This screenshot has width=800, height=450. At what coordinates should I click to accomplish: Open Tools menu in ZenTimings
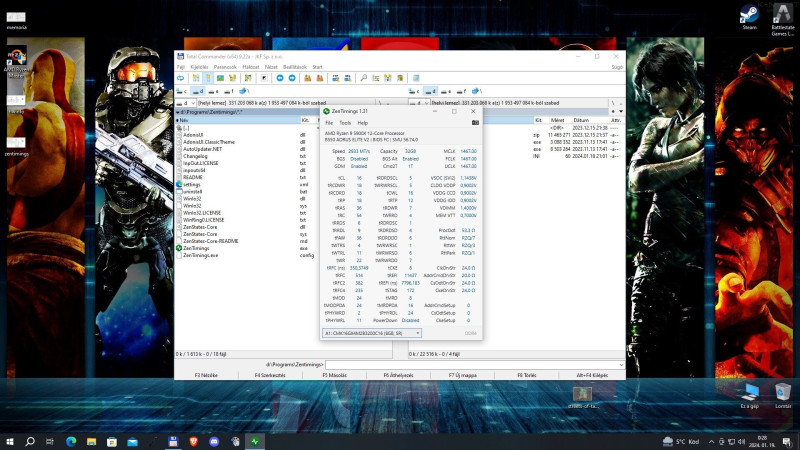pos(345,123)
